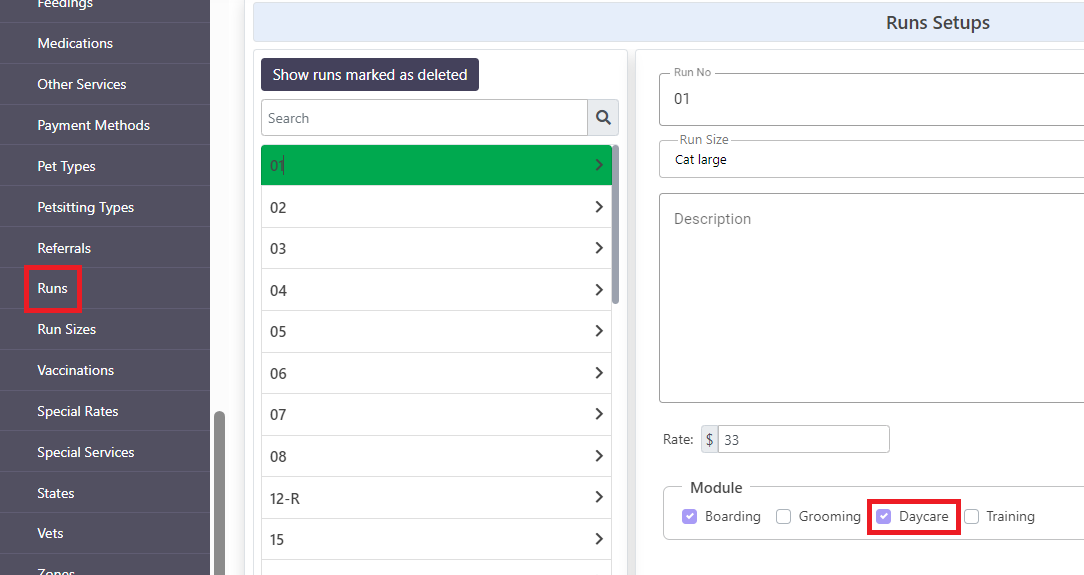Click the chevron arrow on run 12-R
Image resolution: width=1084 pixels, height=575 pixels.
point(599,497)
